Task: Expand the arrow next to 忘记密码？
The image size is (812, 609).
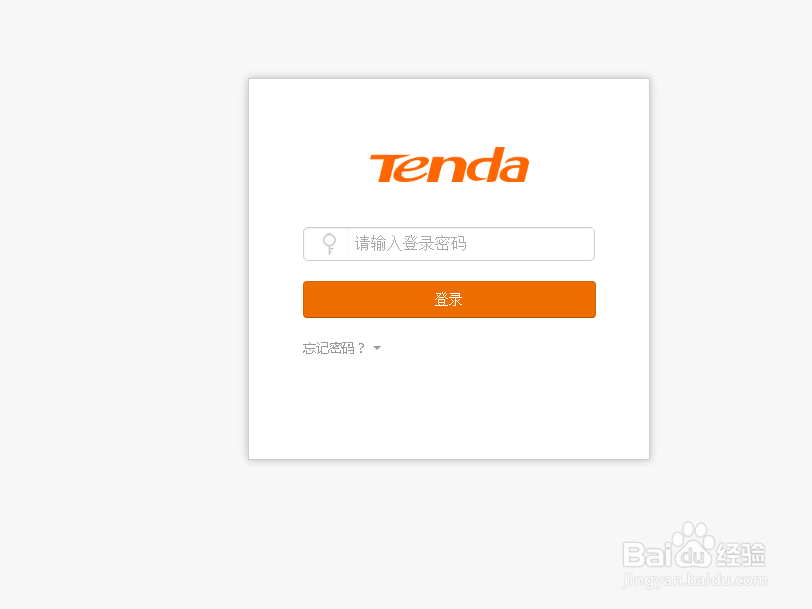Action: 377,348
